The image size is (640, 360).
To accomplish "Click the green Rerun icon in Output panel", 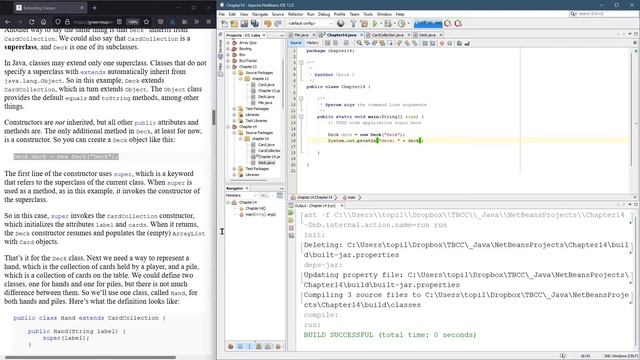I will pyautogui.click(x=291, y=213).
